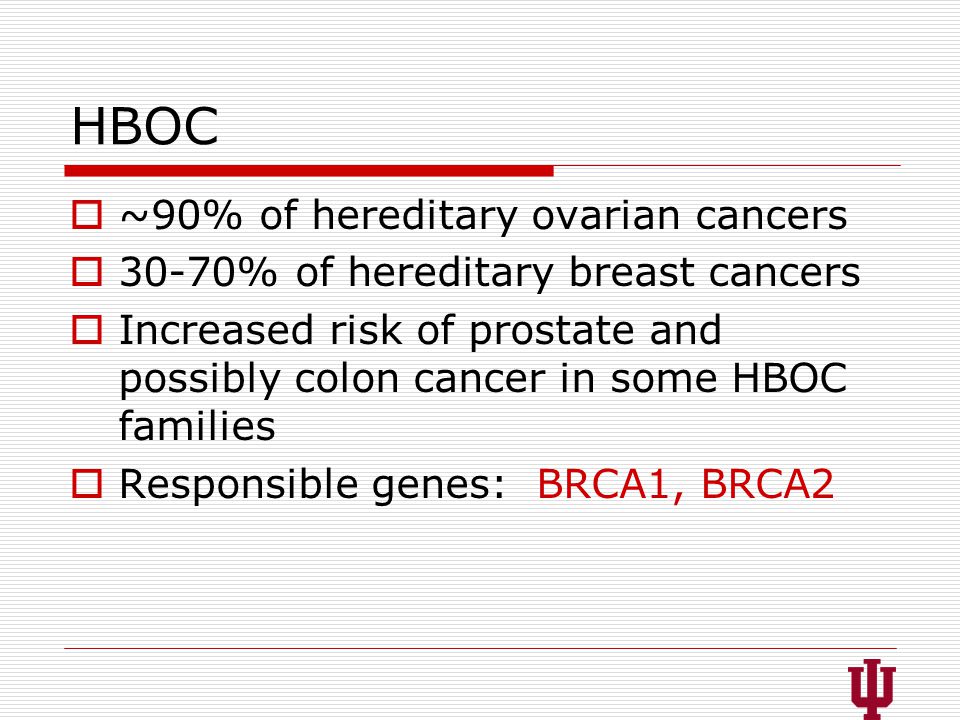Click the text 'hereditary ovarian cancers'
Image resolution: width=960 pixels, height=720 pixels.
(580, 216)
